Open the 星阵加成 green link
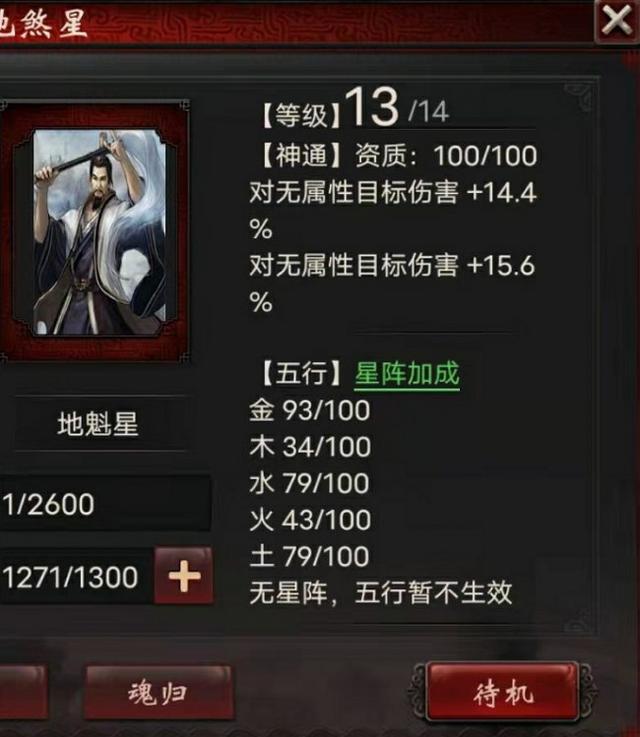Viewport: 640px width, 737px height. (x=407, y=374)
